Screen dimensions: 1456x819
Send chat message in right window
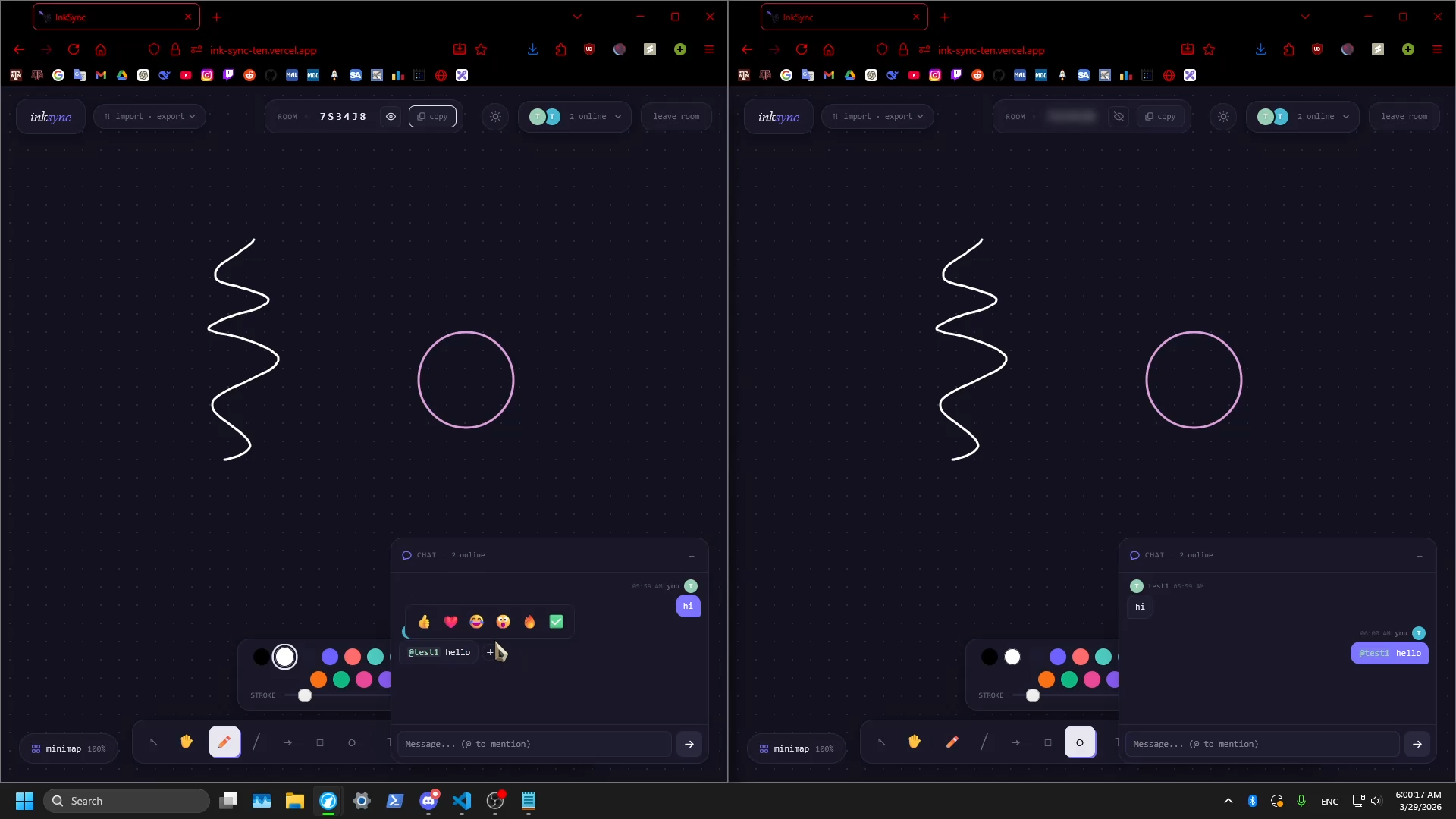pyautogui.click(x=1417, y=745)
